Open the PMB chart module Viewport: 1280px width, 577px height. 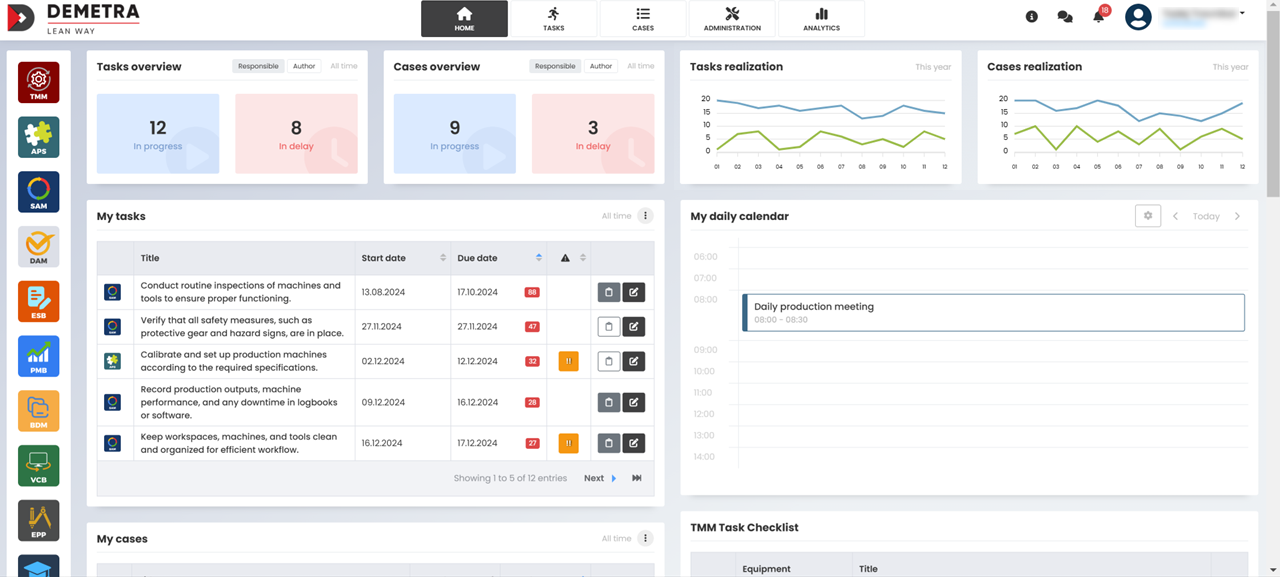pyautogui.click(x=39, y=356)
